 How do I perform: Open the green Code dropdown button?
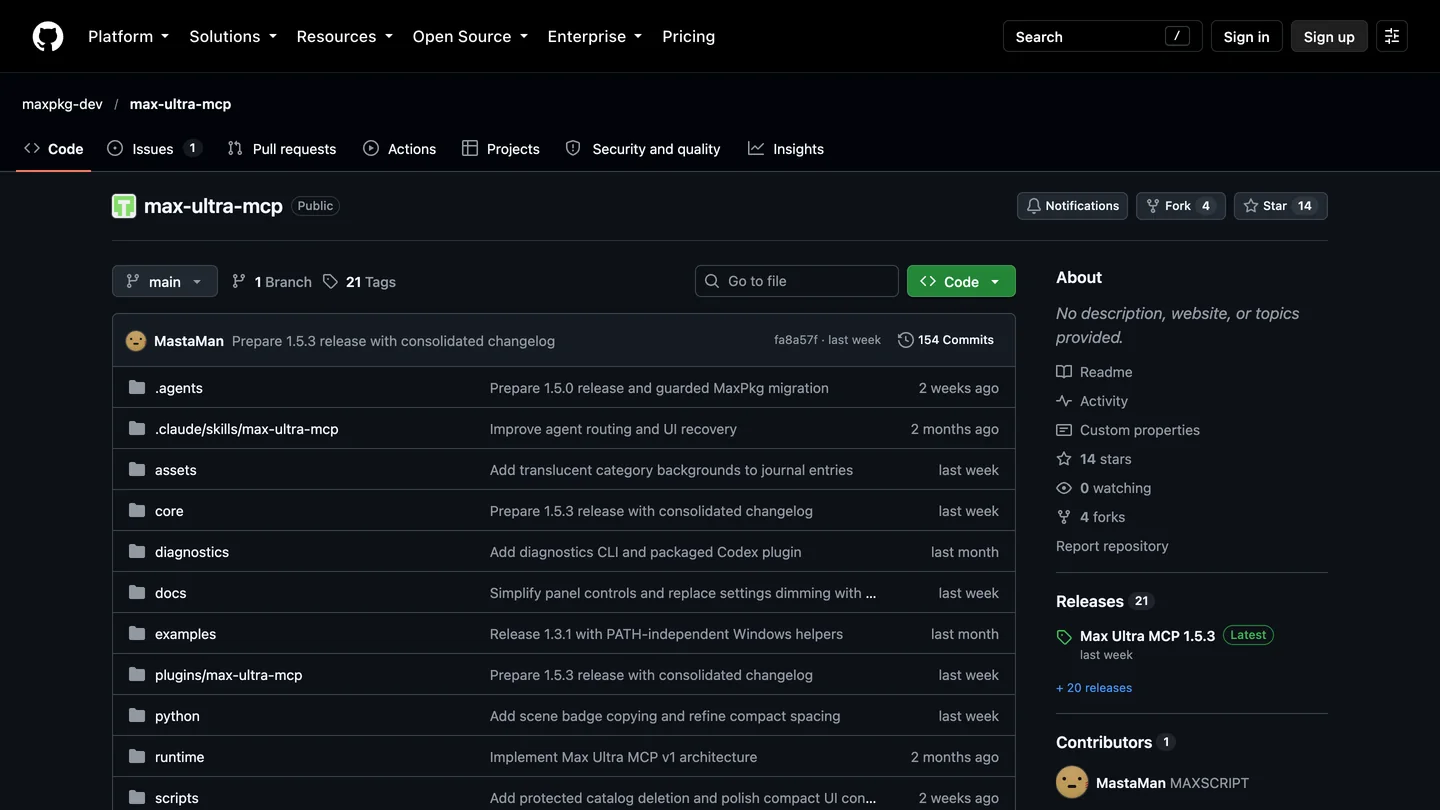point(961,282)
